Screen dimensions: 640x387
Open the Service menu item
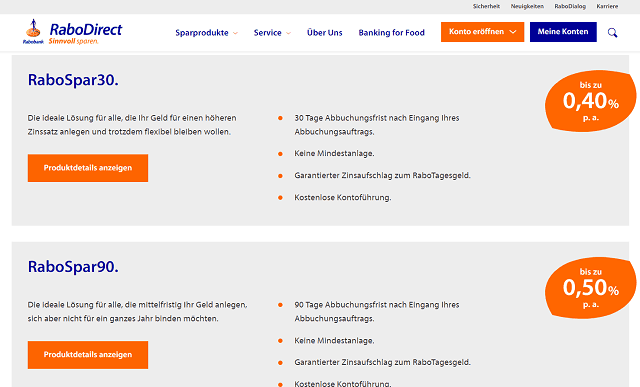click(267, 33)
